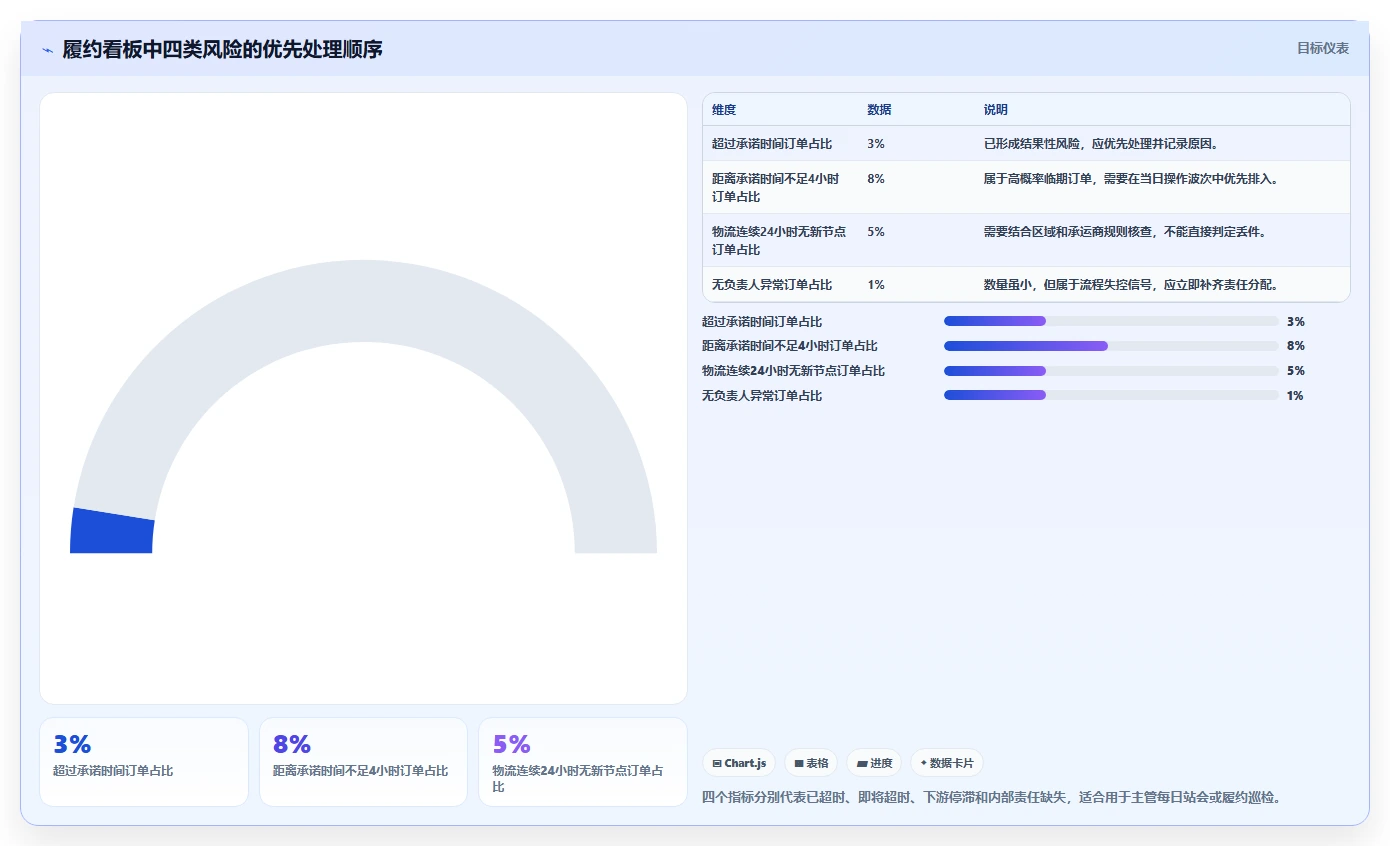The image size is (1390, 846).
Task: Click the 1% value in the table
Action: click(876, 285)
